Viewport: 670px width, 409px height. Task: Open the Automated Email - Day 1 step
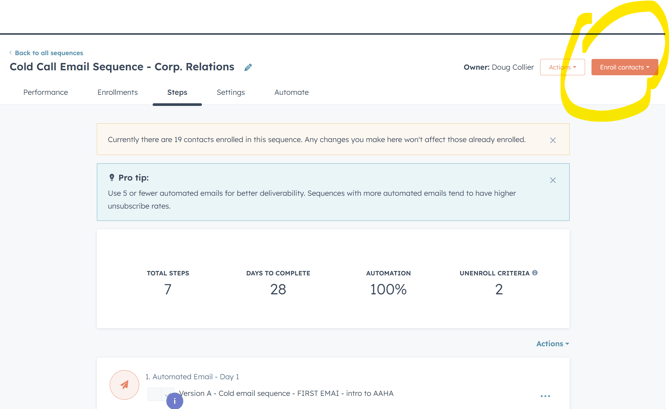(x=192, y=377)
